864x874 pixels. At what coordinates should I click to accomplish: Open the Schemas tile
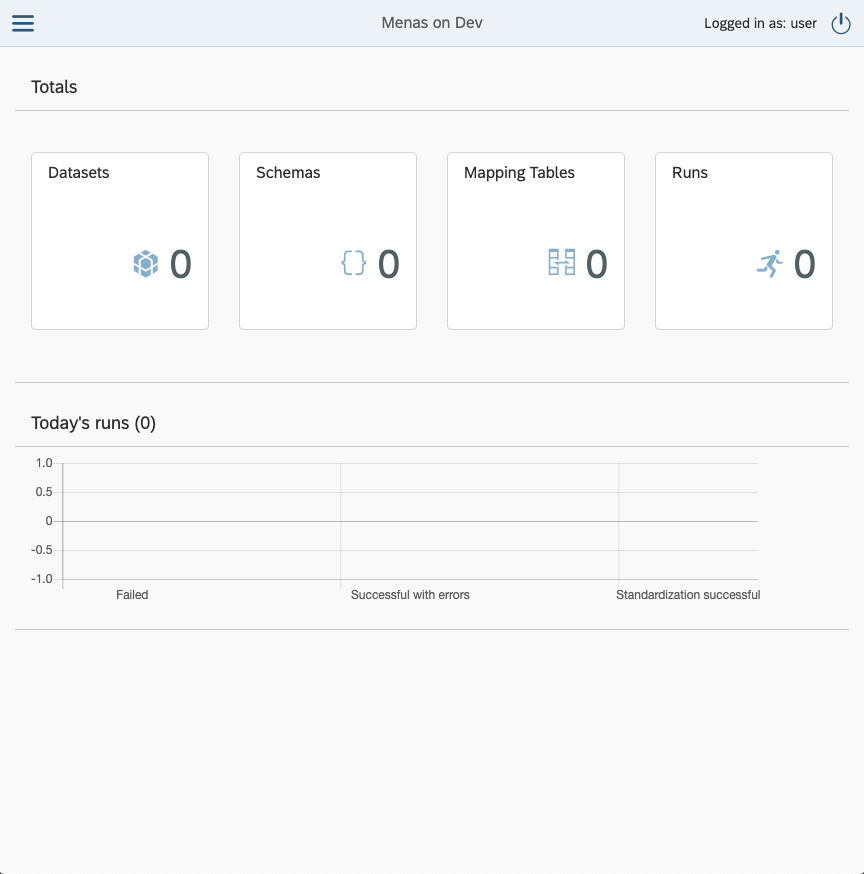tap(328, 241)
